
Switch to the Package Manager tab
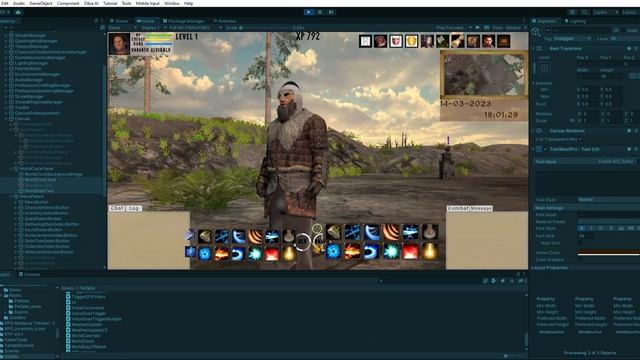point(183,21)
